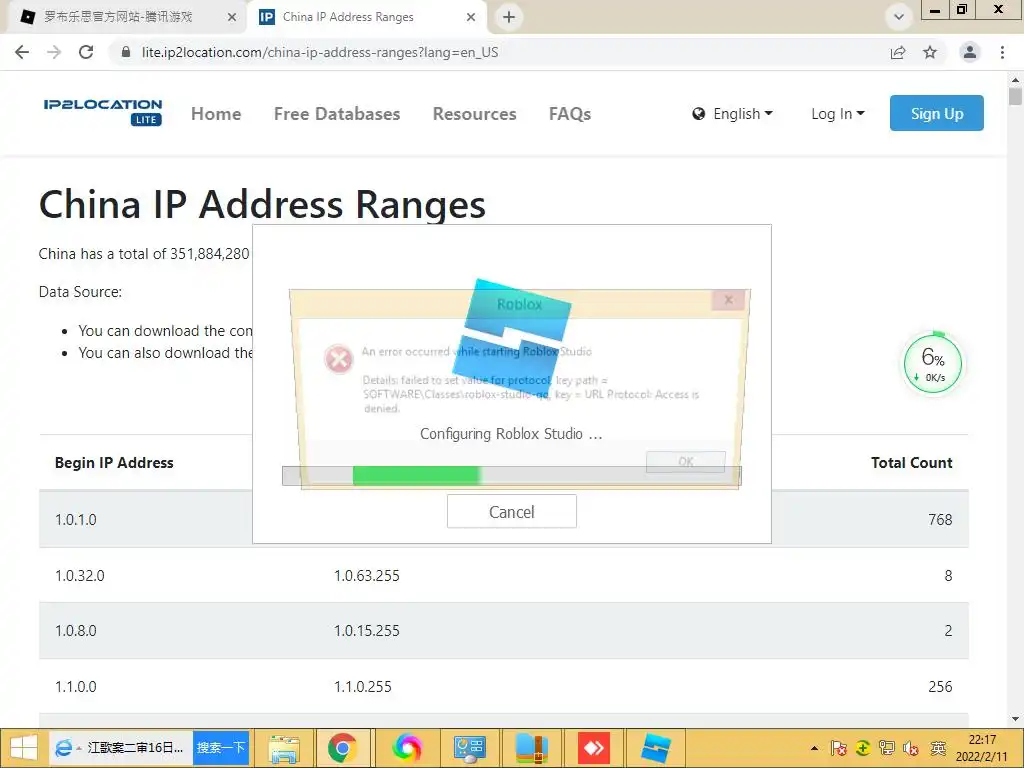
Task: Go back using browser back arrow
Action: [22, 52]
